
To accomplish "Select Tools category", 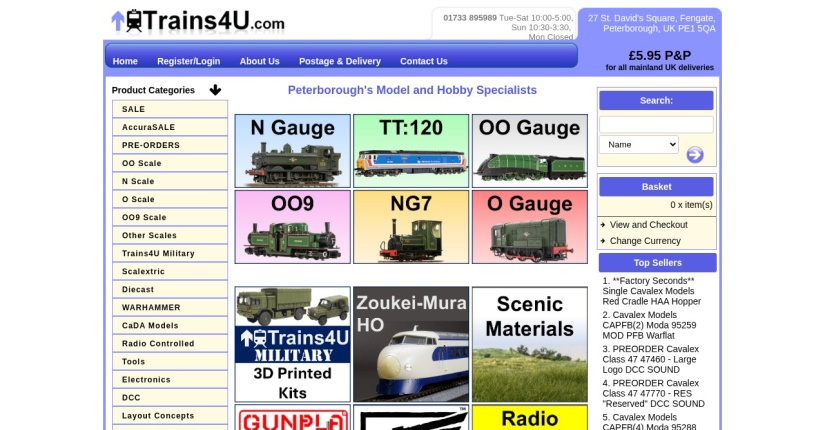I will [x=170, y=361].
